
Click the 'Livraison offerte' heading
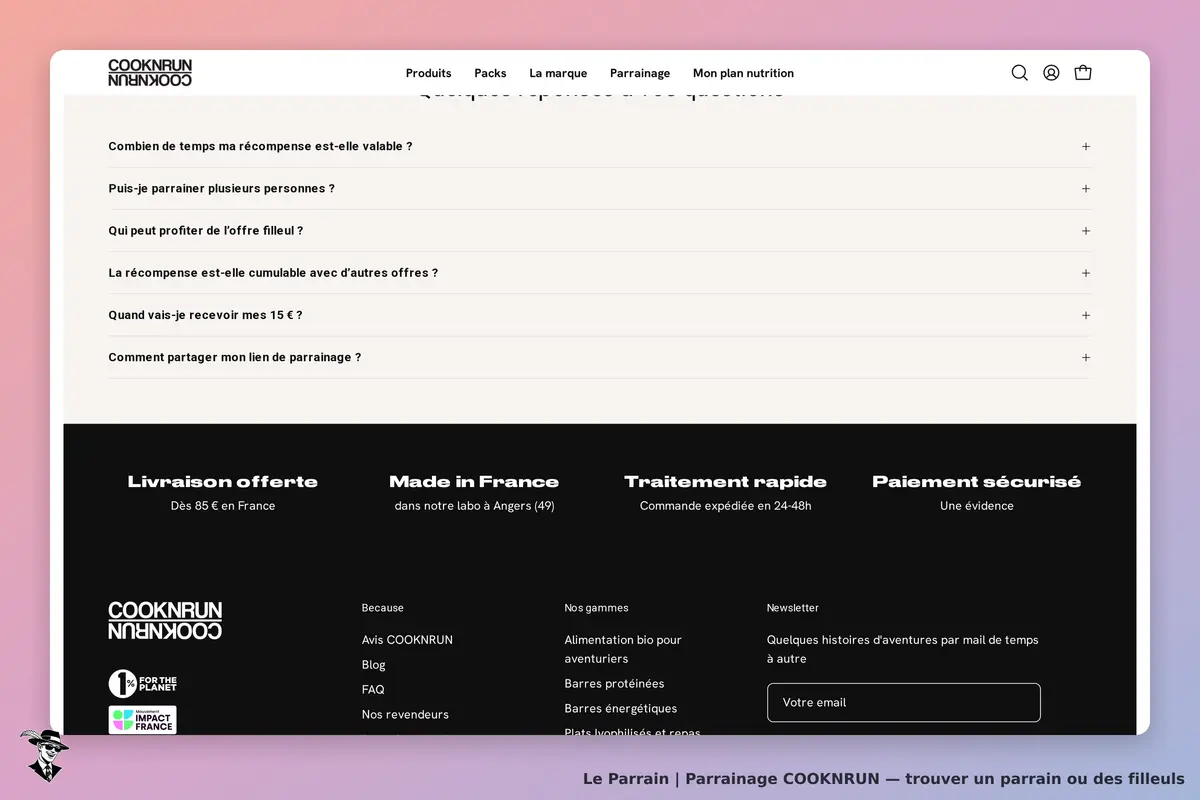point(223,482)
